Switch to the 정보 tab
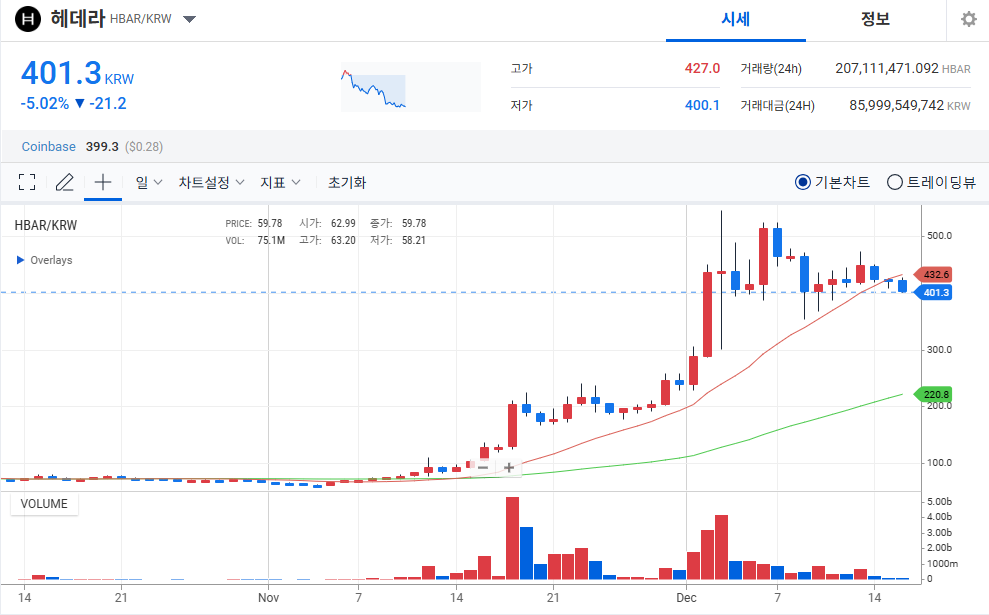This screenshot has width=989, height=615. point(875,20)
